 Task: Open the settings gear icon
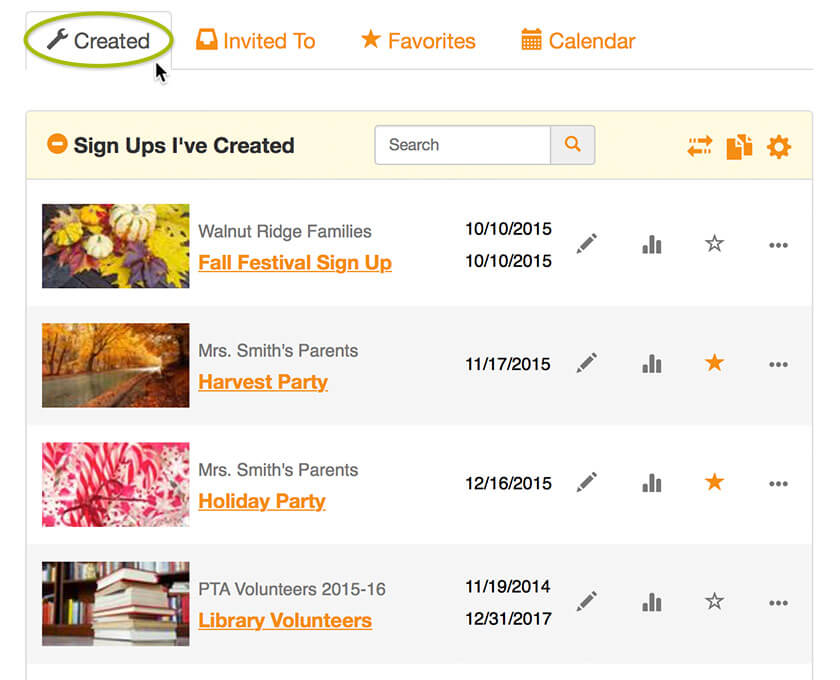point(778,147)
